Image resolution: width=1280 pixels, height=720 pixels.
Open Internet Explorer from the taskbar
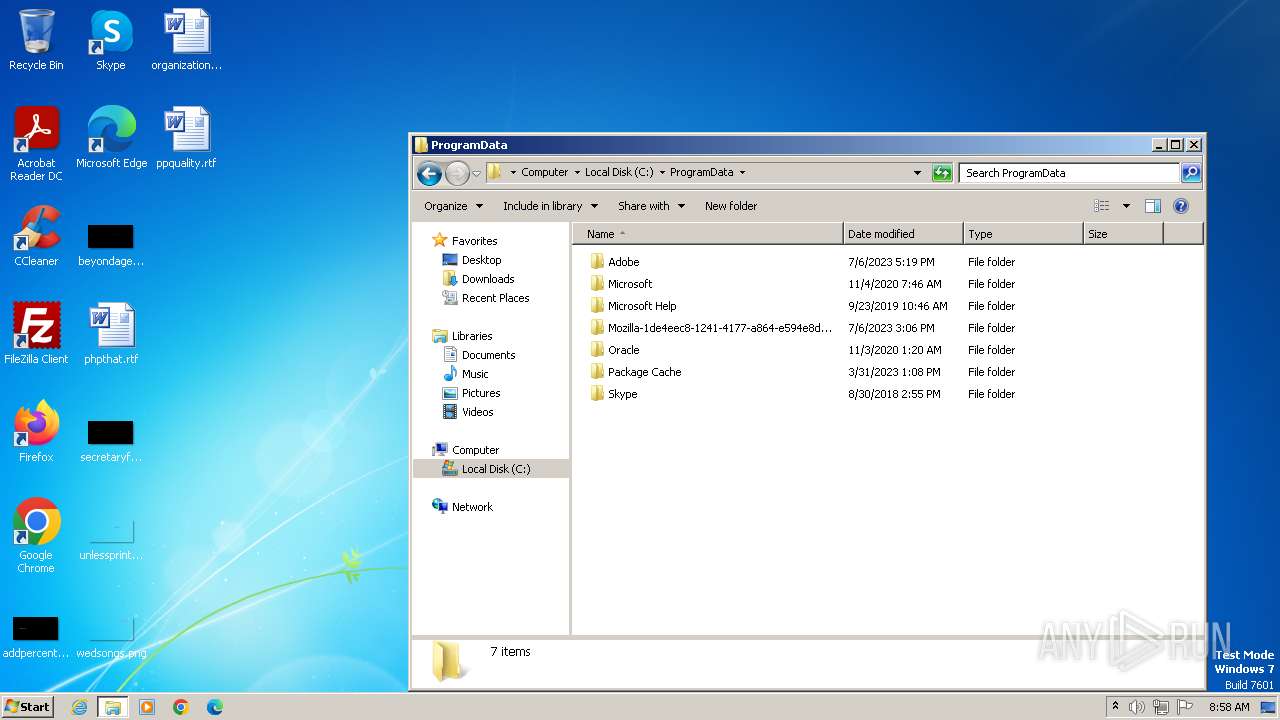79,707
